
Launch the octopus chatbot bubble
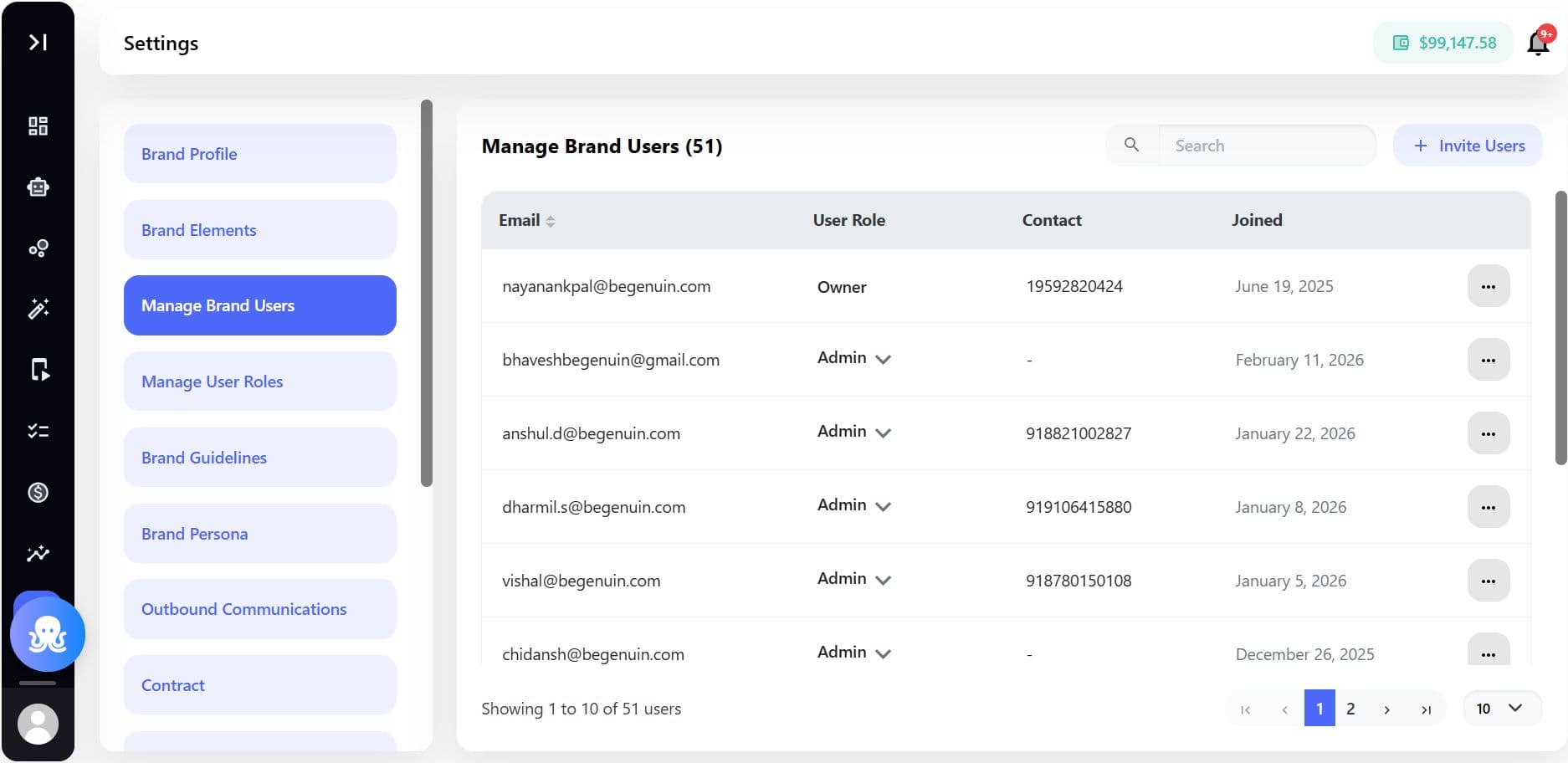coord(48,634)
